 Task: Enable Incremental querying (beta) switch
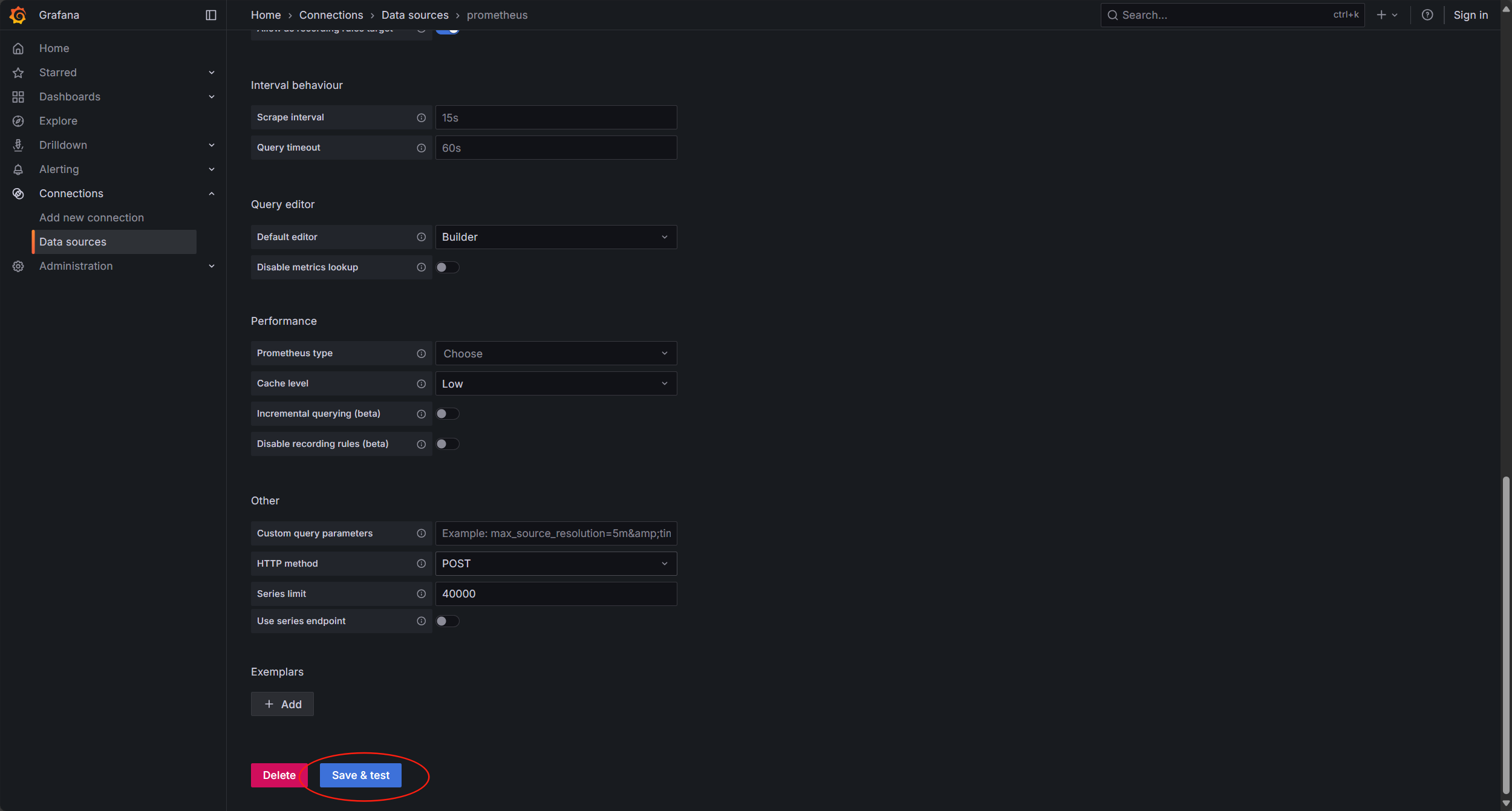click(x=448, y=414)
